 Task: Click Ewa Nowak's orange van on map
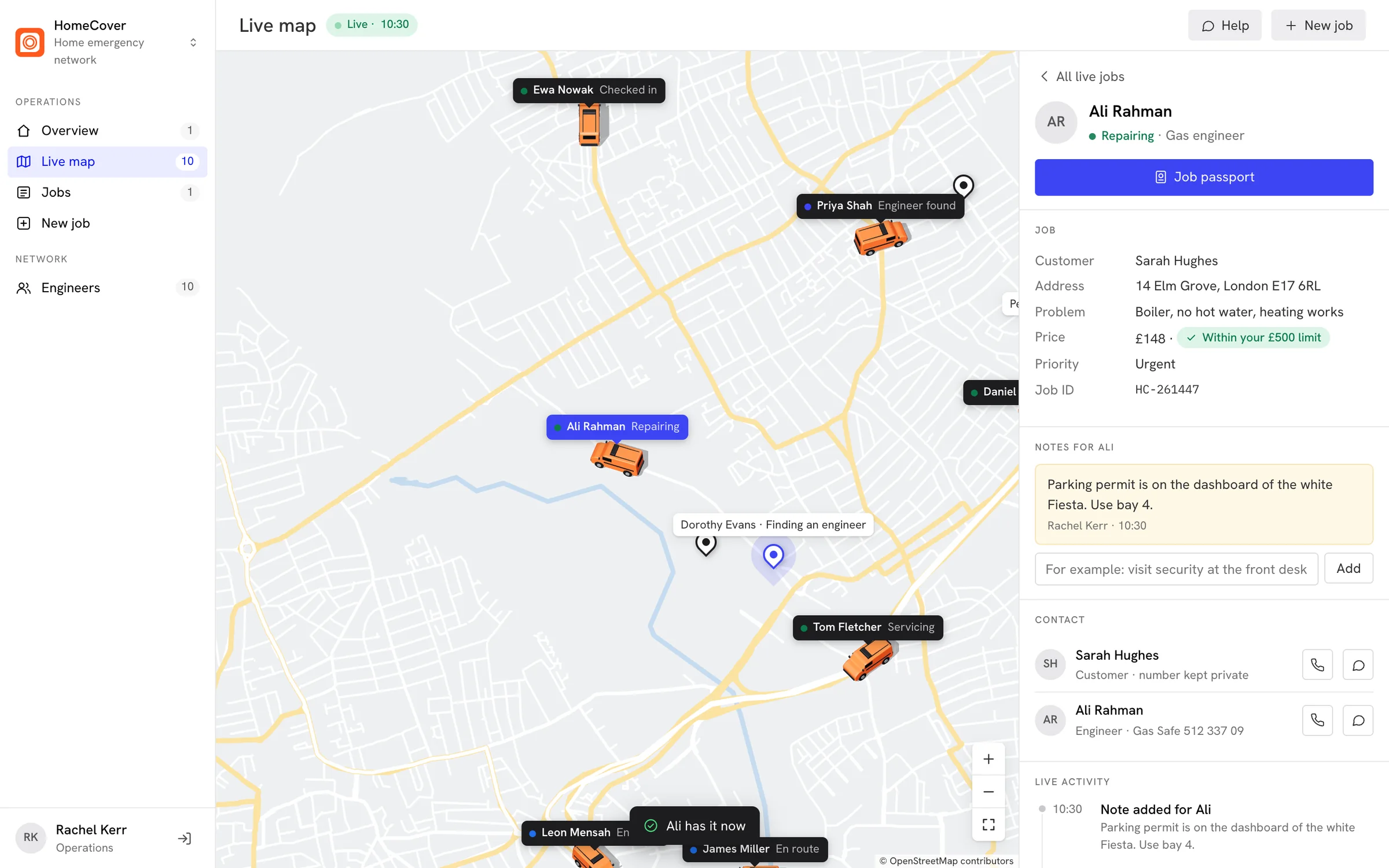[x=591, y=124]
